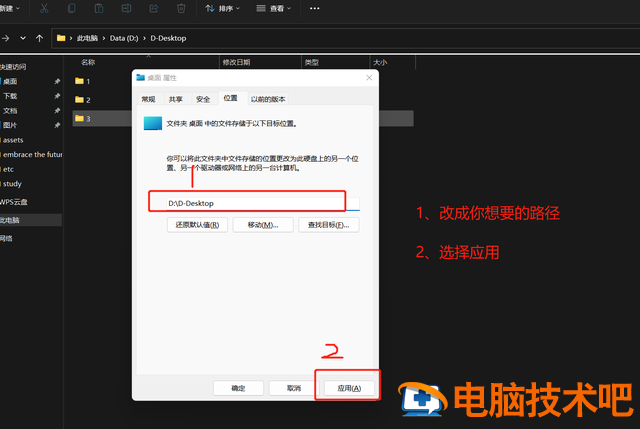Open 图片 in quick access sidebar
Image resolution: width=640 pixels, height=429 pixels.
pyautogui.click(x=10, y=125)
